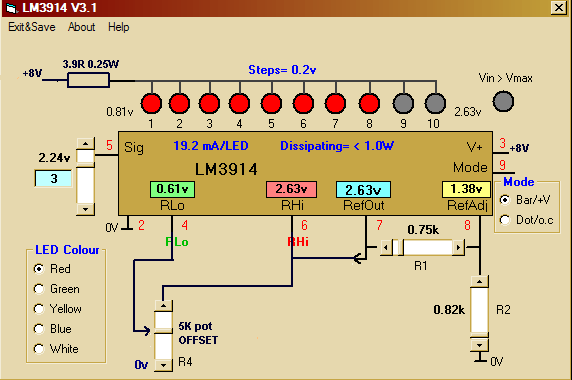The width and height of the screenshot is (572, 380).
Task: Open the About menu
Action: (x=81, y=27)
